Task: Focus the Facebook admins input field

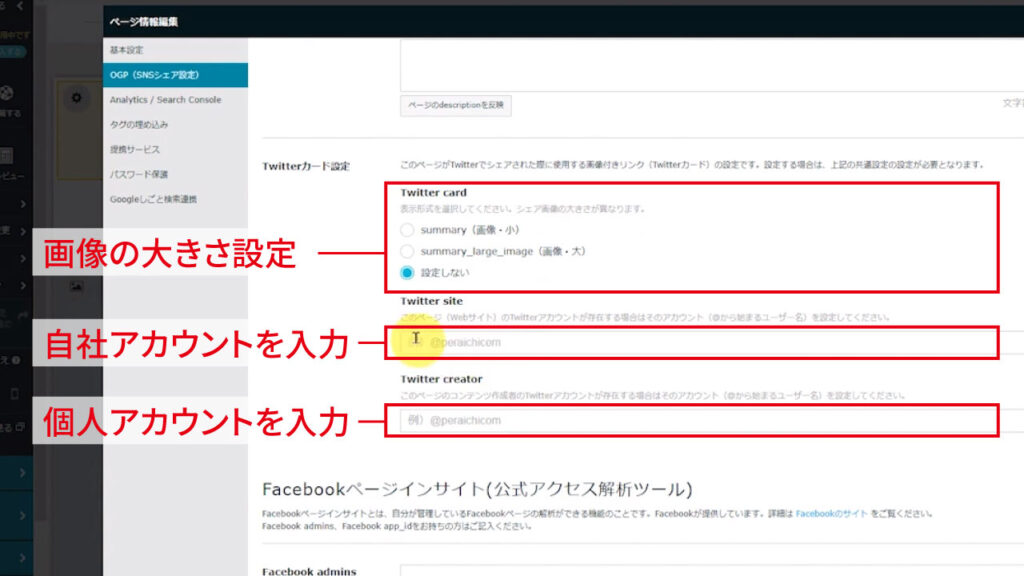Action: (712, 571)
